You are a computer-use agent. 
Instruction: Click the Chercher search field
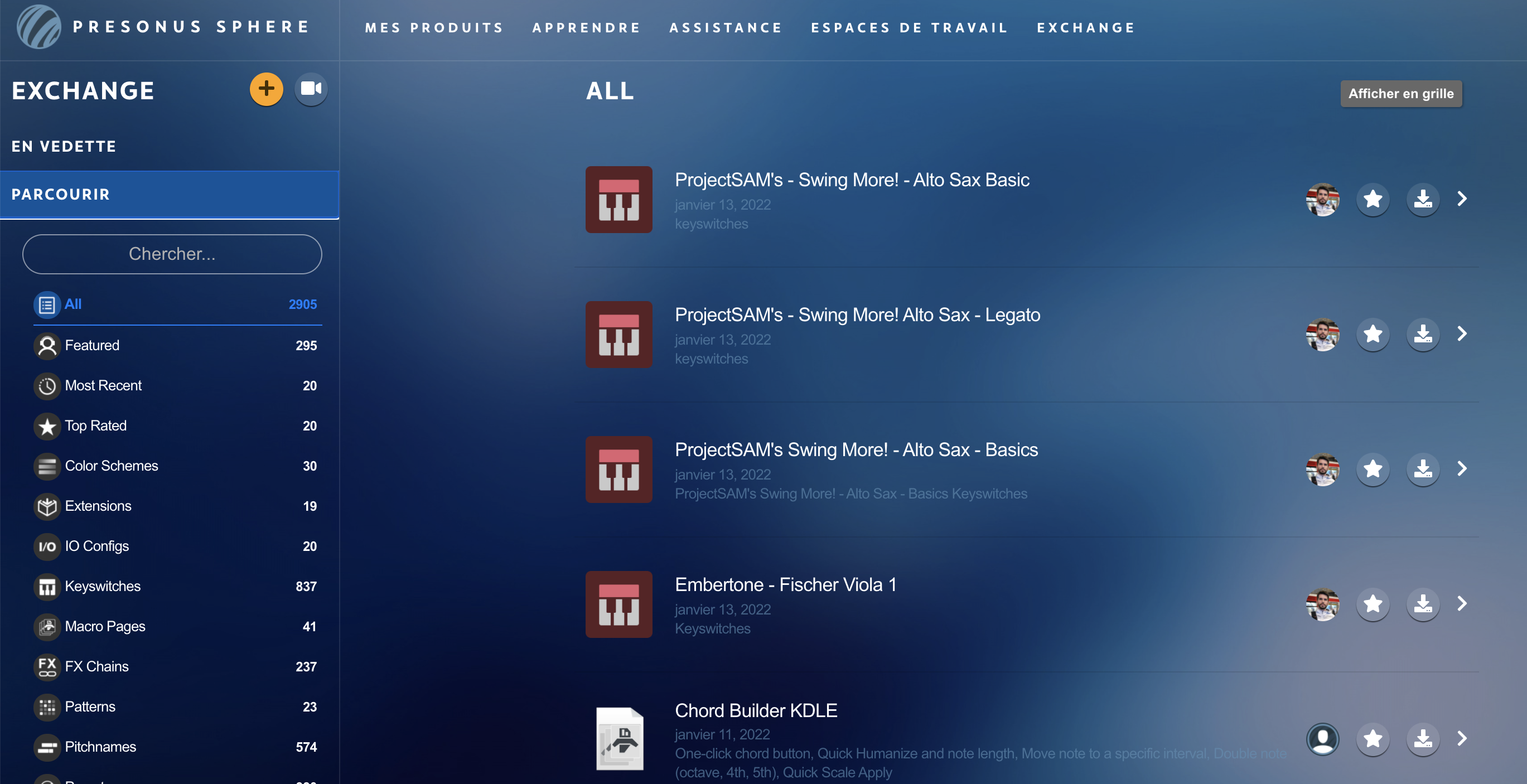tap(172, 254)
